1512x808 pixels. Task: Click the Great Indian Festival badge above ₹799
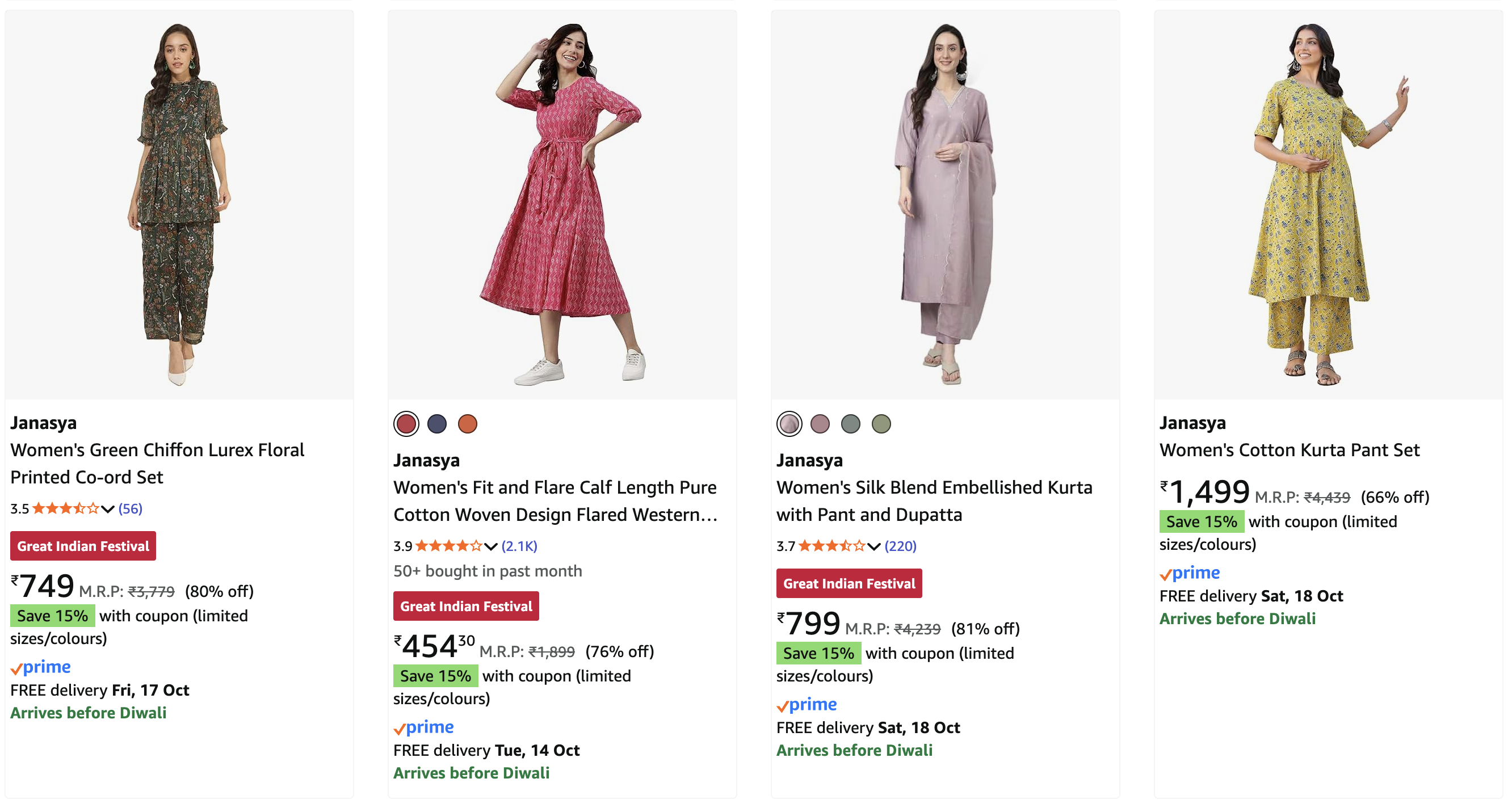click(849, 583)
